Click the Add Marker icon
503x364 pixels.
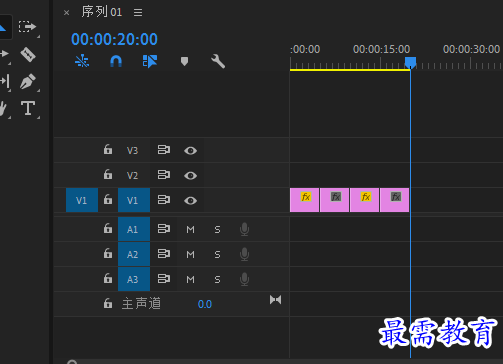[184, 61]
